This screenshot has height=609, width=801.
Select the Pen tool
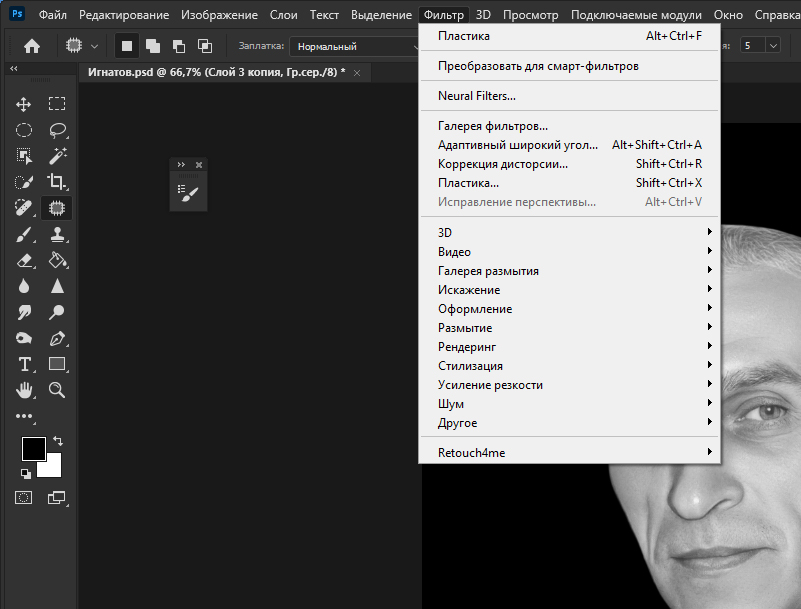click(57, 338)
